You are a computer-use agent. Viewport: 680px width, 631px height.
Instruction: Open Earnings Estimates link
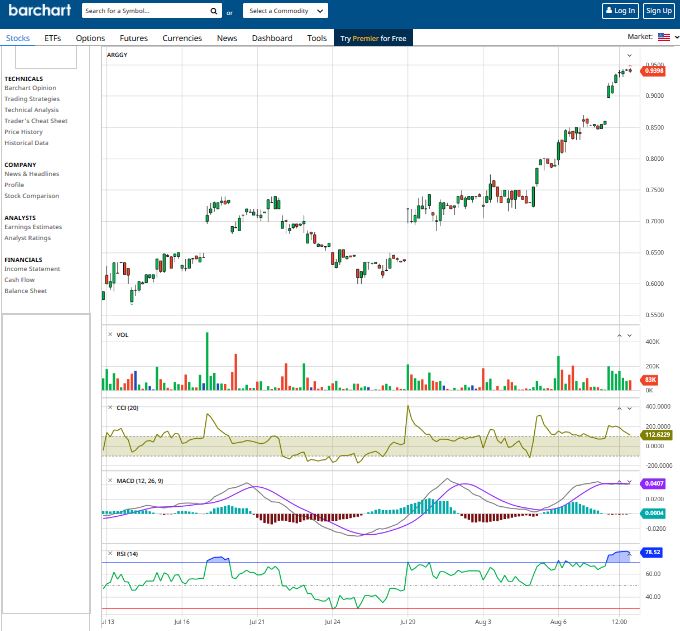[33, 226]
